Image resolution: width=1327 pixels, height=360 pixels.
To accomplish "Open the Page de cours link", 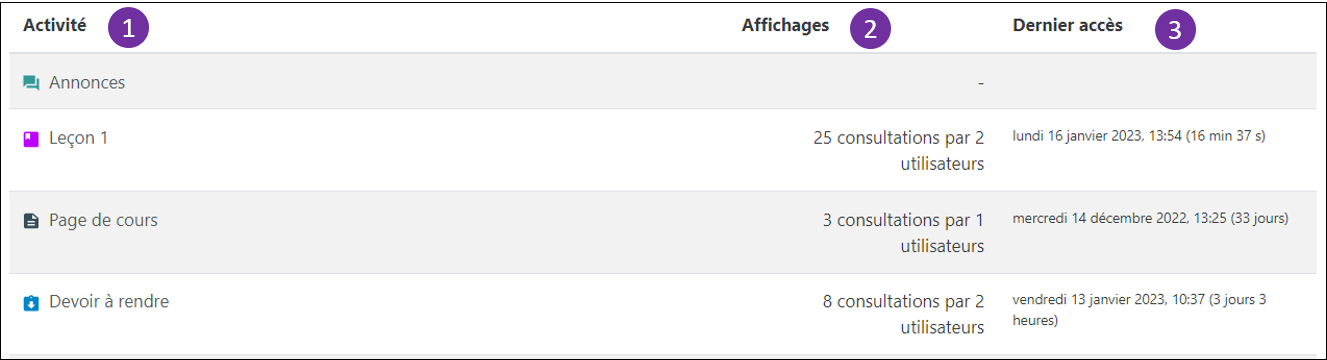I will 103,221.
